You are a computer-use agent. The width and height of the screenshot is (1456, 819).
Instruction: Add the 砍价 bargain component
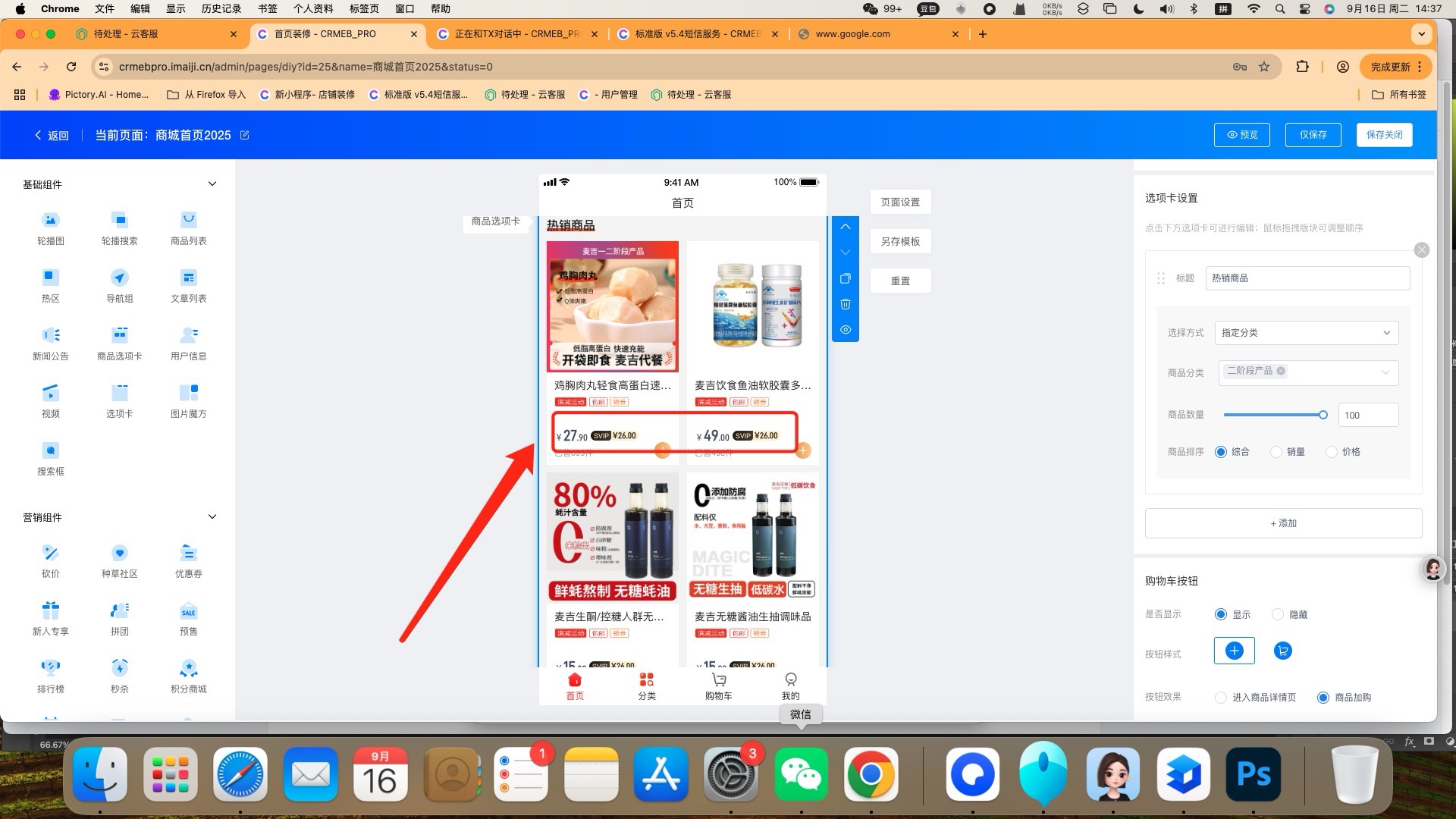(50, 561)
